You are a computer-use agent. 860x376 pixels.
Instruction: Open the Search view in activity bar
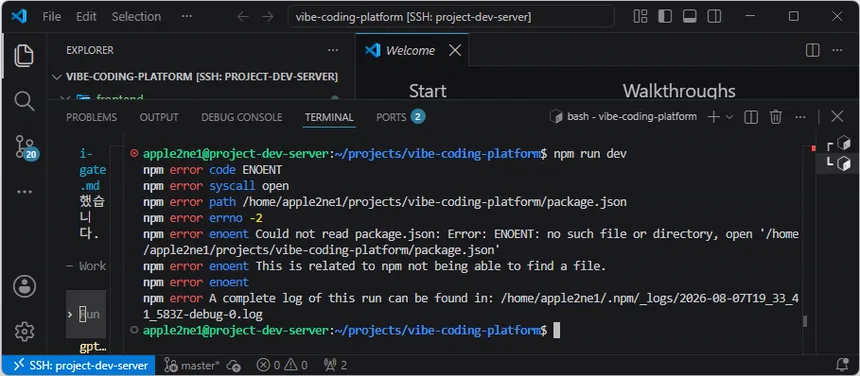(24, 101)
